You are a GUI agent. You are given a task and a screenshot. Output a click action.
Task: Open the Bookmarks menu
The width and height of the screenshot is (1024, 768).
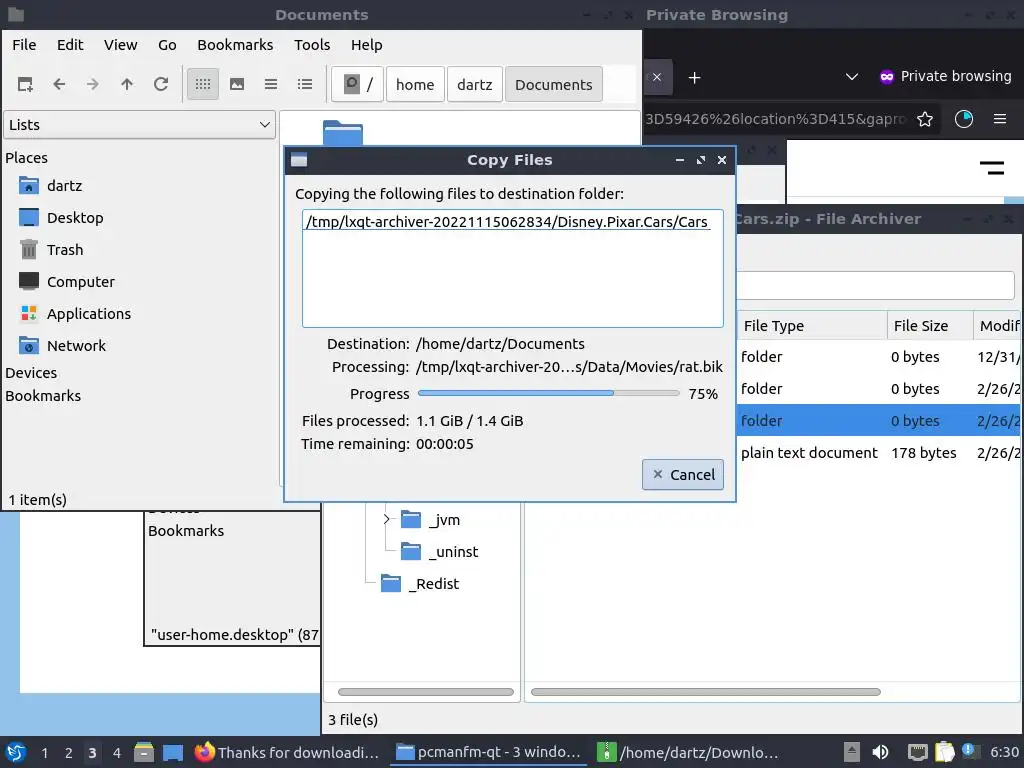[x=235, y=45]
